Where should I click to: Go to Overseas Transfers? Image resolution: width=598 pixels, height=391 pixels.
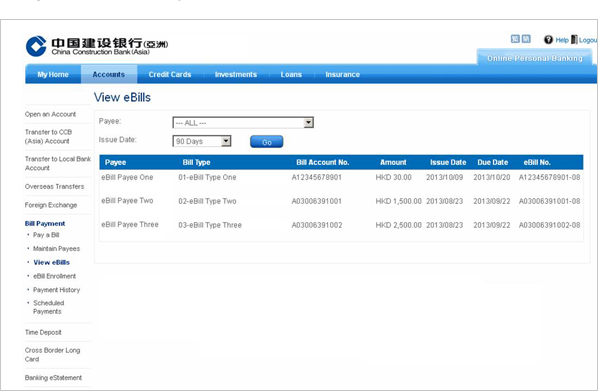click(55, 187)
